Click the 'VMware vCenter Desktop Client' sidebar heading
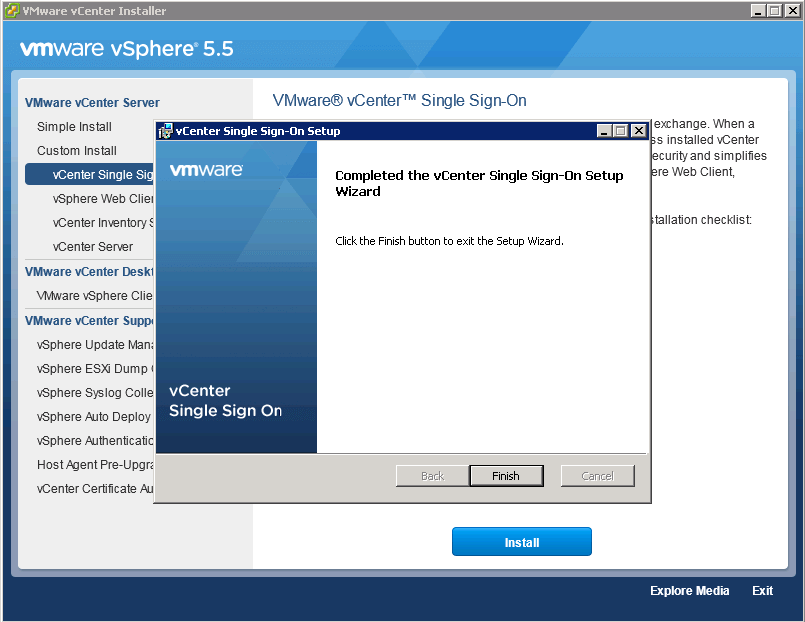The width and height of the screenshot is (805, 622). pyautogui.click(x=89, y=271)
